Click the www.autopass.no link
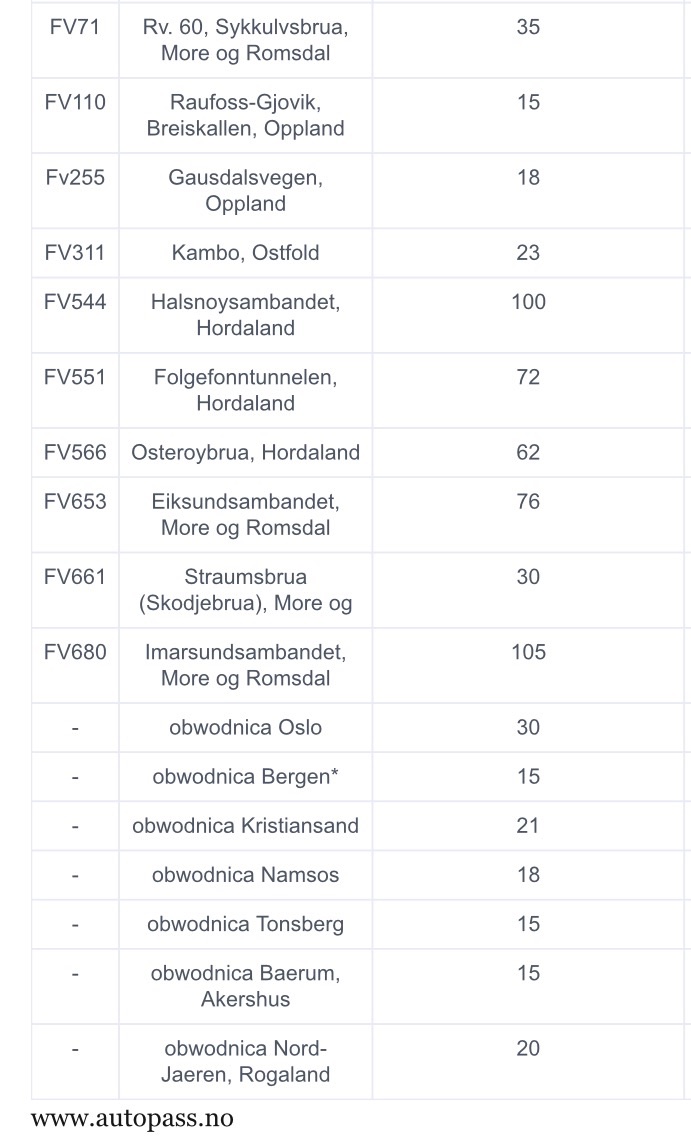The image size is (691, 1139). click(132, 1118)
